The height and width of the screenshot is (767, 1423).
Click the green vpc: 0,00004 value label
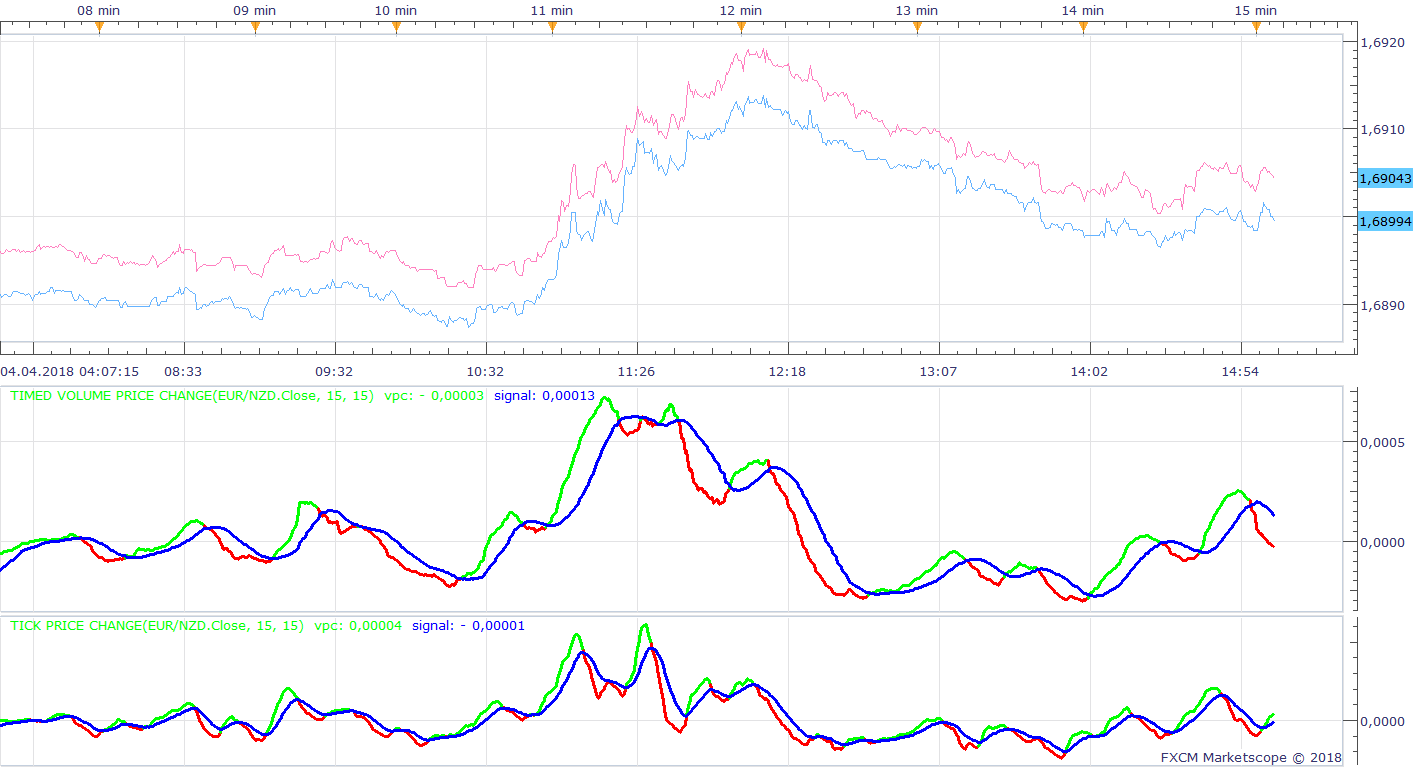(358, 626)
